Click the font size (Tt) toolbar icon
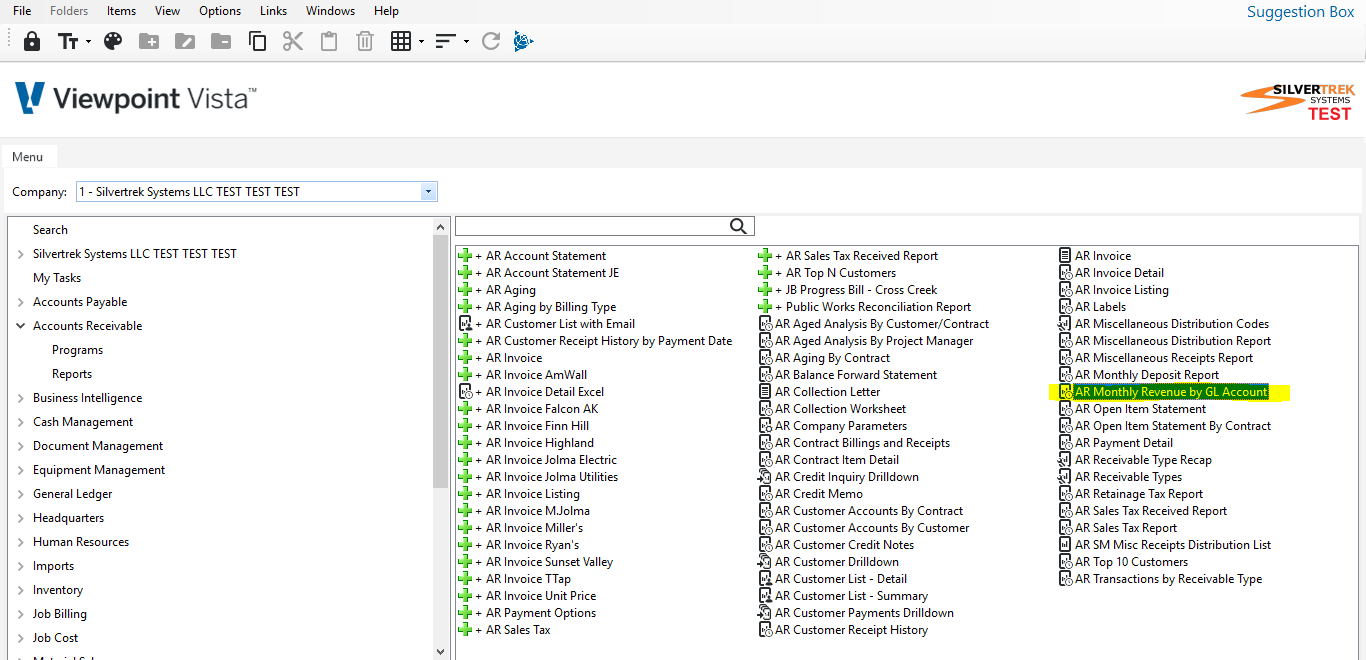 [67, 41]
